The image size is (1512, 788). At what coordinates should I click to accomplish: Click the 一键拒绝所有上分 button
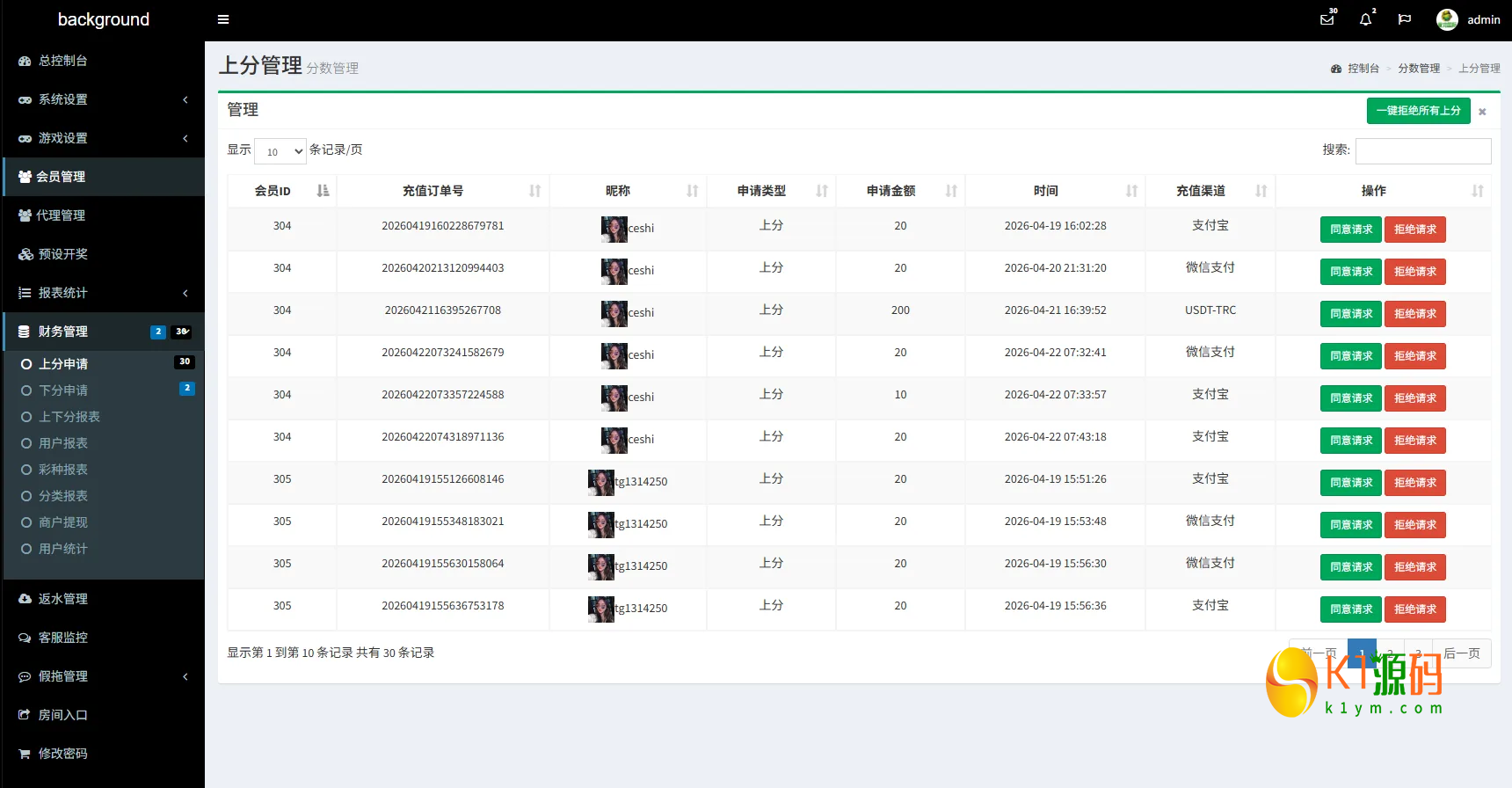[1418, 111]
